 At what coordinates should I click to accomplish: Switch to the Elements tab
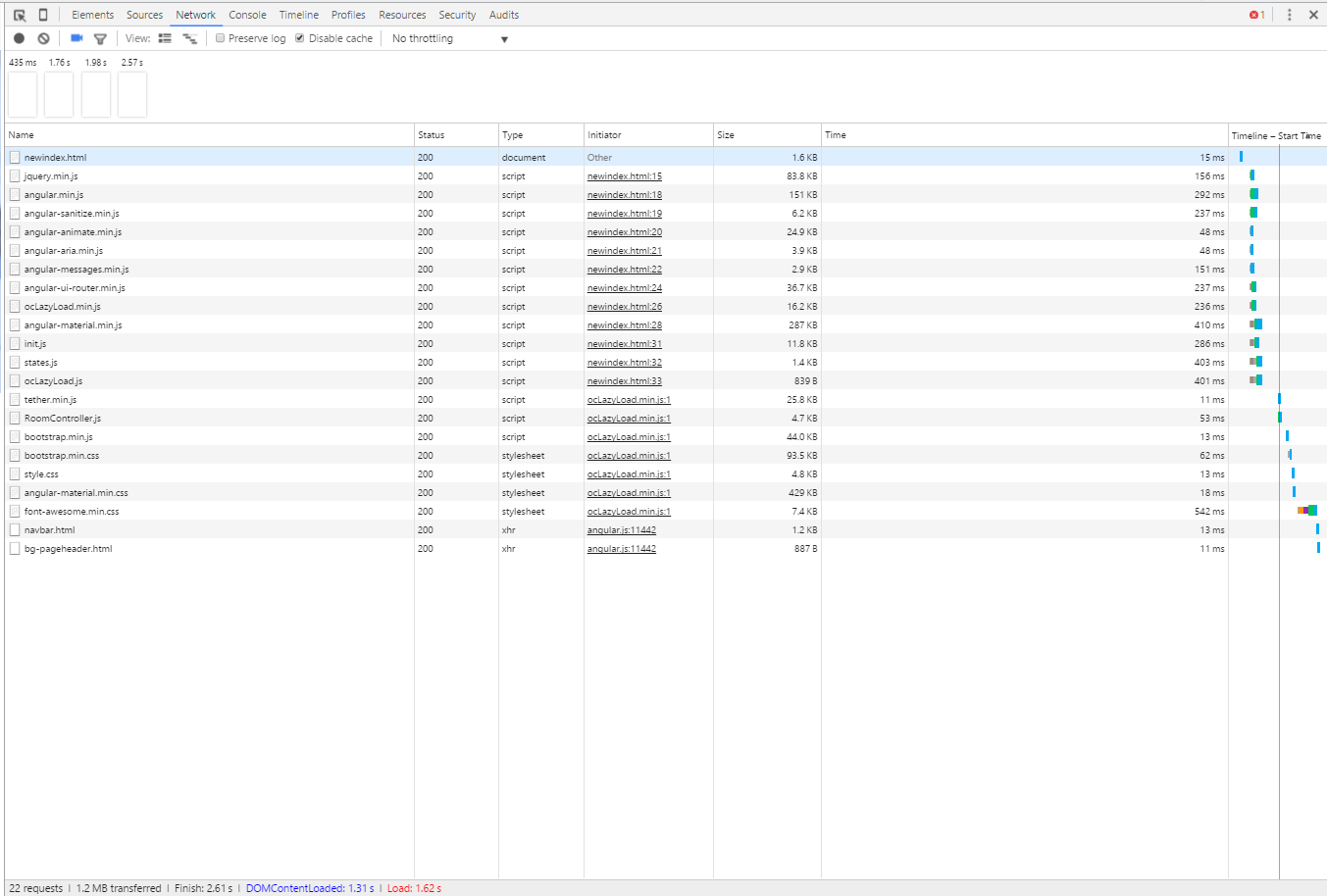pos(92,15)
